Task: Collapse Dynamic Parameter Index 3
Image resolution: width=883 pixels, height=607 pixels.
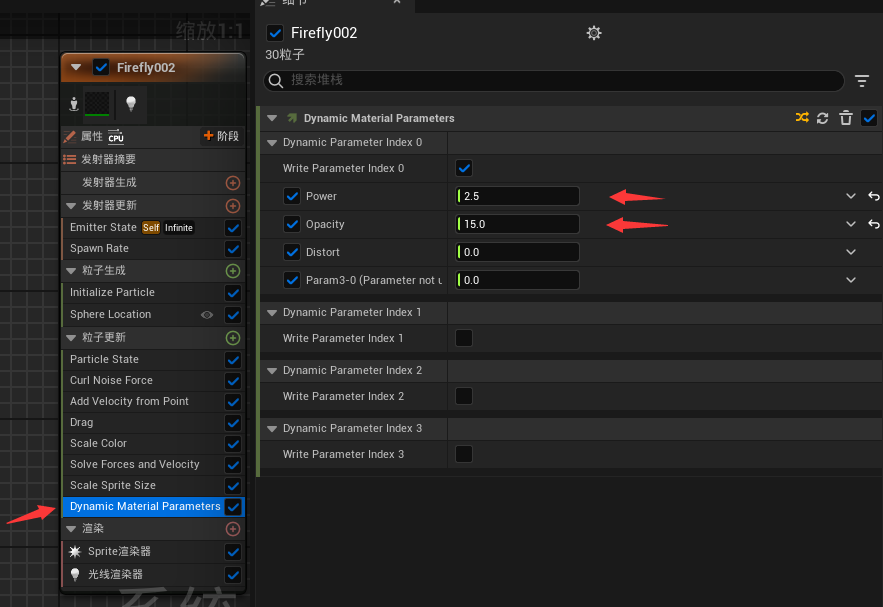Action: [x=272, y=429]
